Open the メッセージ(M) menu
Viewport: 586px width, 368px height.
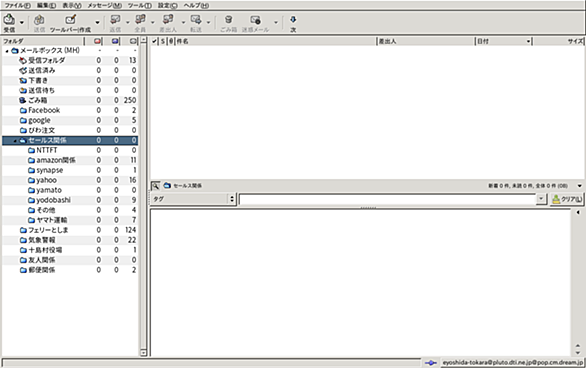pyautogui.click(x=105, y=6)
